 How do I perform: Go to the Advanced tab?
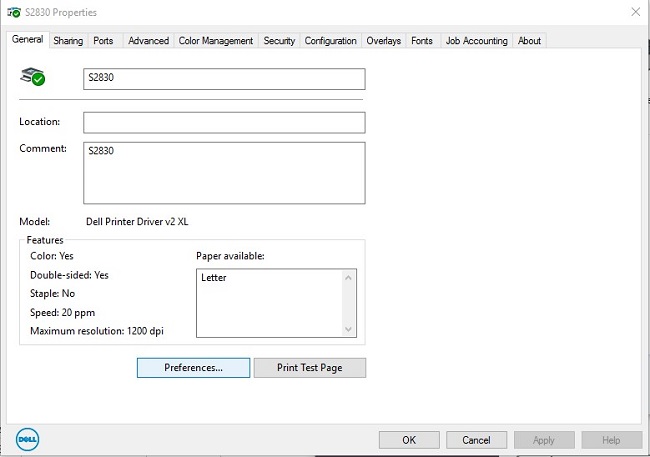click(148, 41)
